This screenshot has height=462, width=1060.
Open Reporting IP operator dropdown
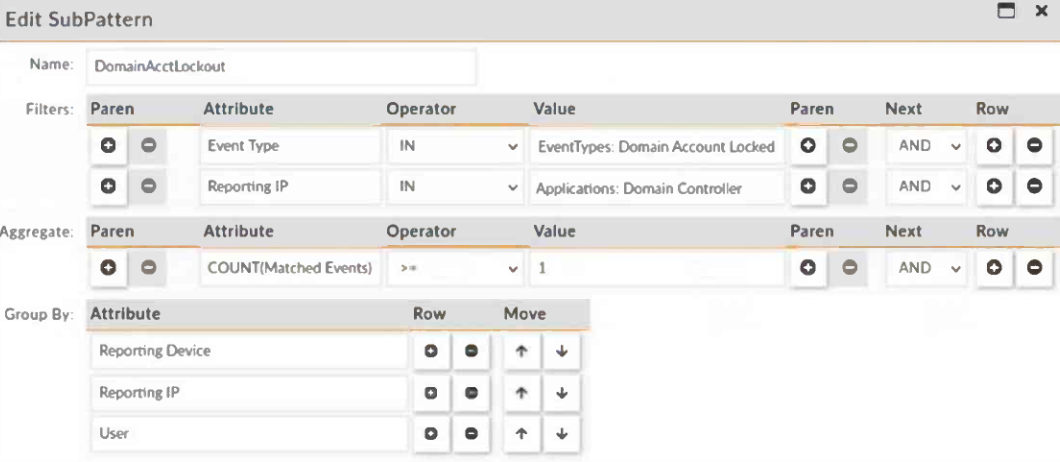(x=457, y=188)
